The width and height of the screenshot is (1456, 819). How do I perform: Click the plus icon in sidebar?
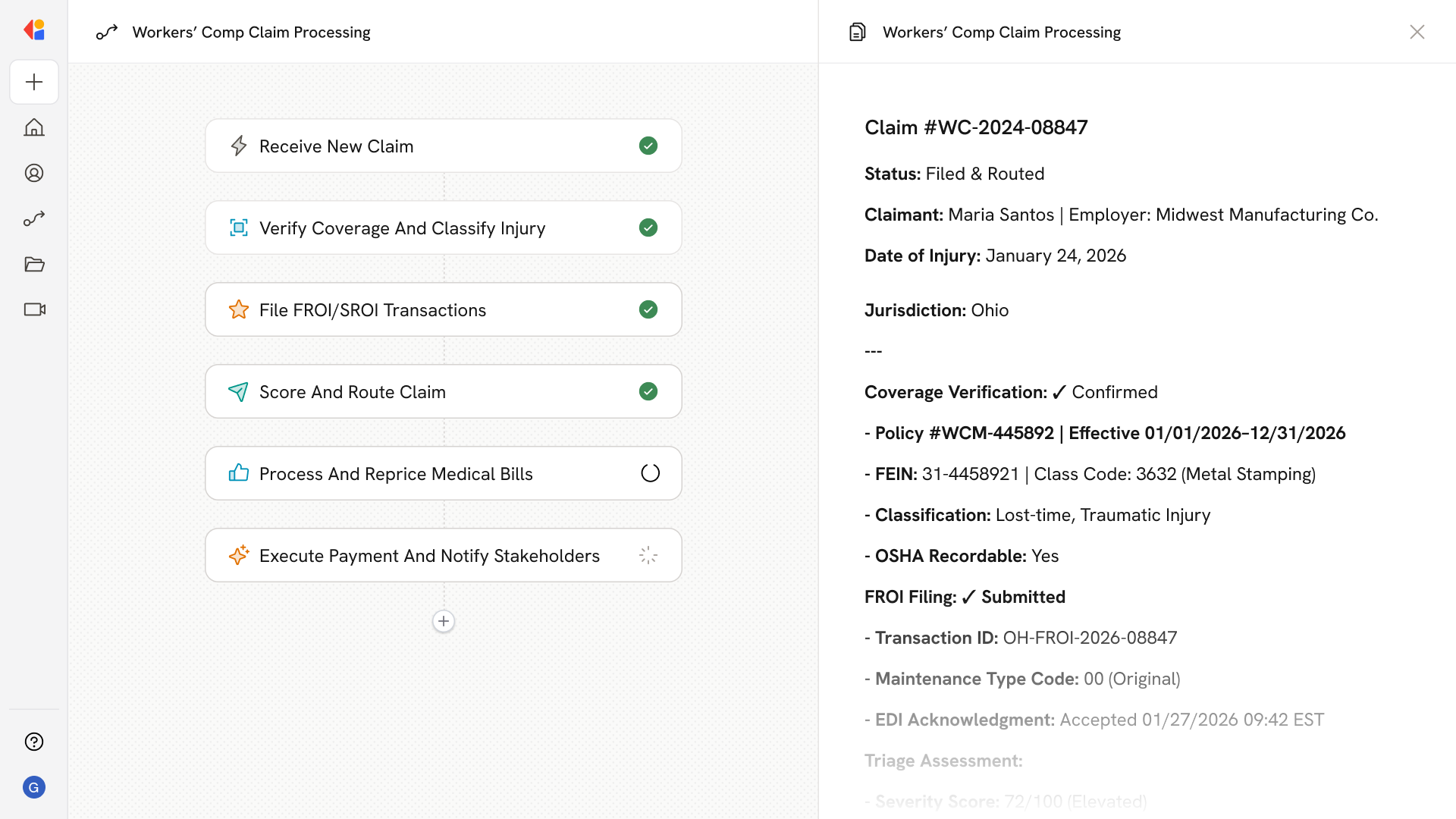34,82
